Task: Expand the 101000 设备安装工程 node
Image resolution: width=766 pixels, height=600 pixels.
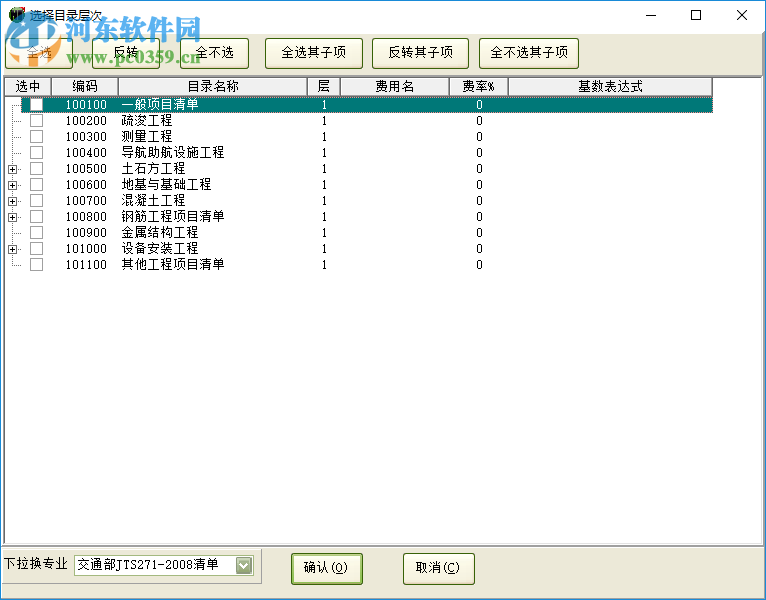Action: coord(13,250)
